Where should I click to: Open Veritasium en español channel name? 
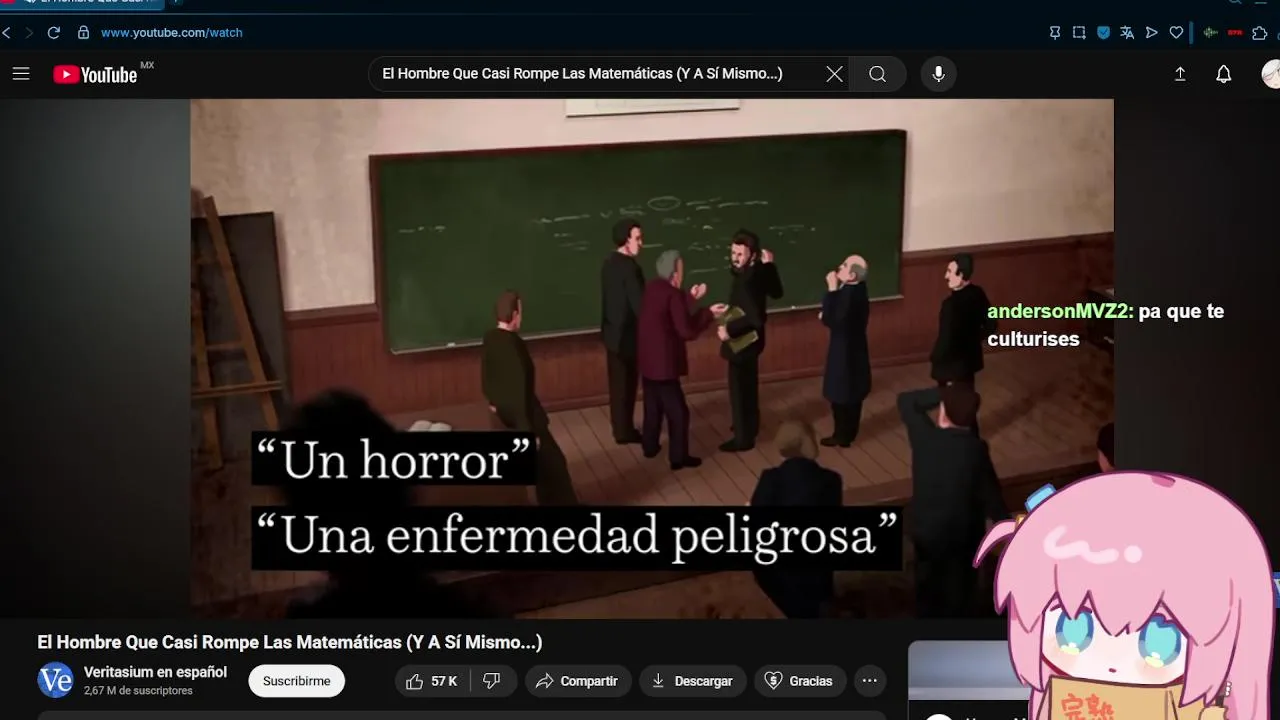pyautogui.click(x=155, y=672)
